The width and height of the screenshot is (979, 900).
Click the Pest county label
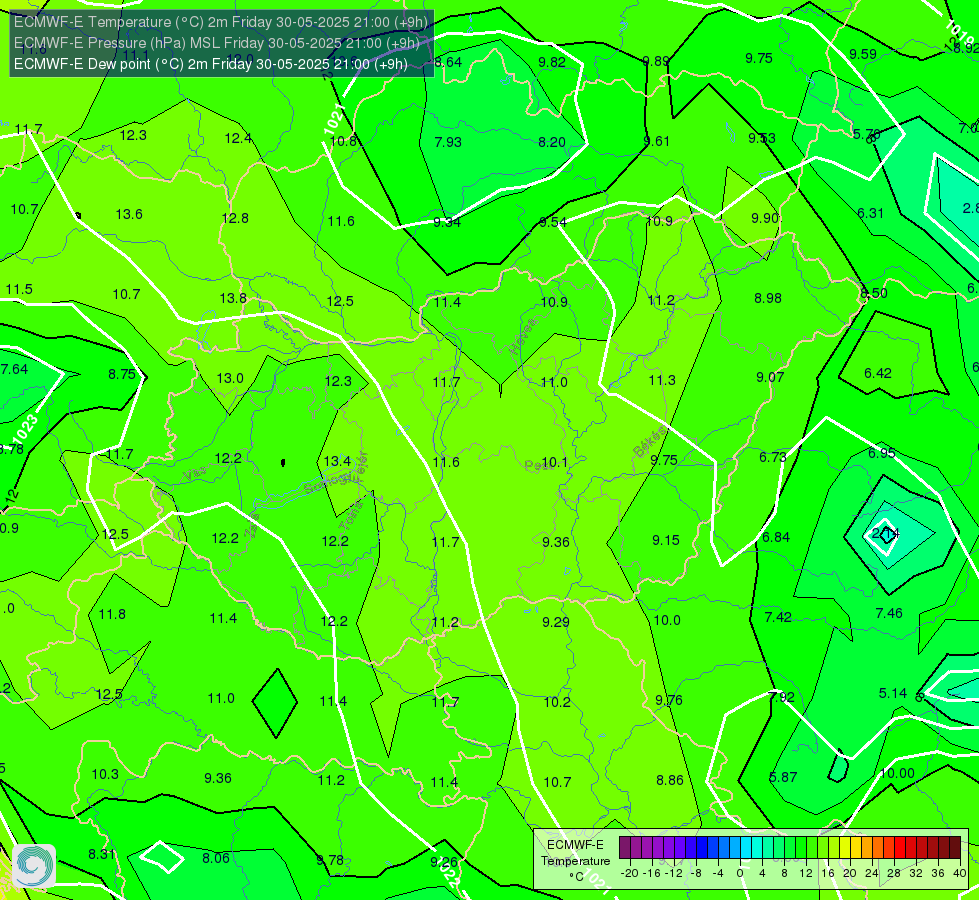[537, 465]
